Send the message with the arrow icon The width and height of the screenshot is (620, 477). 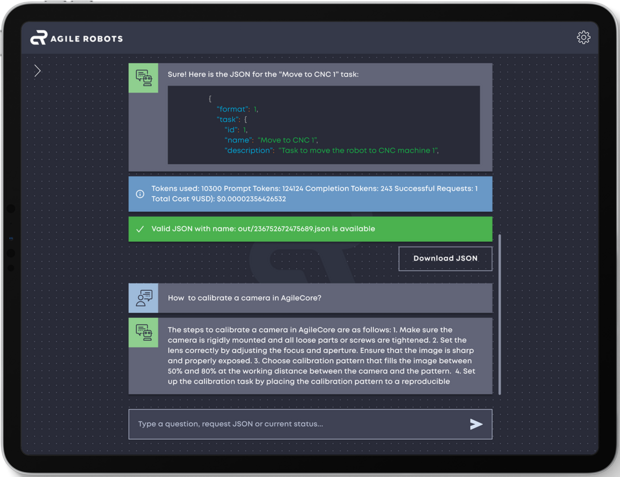pos(476,424)
